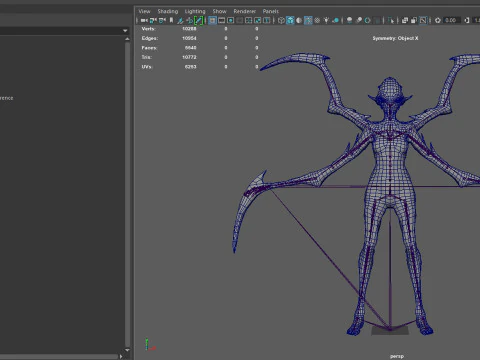Click the X-Ray icon
480x360 pixels.
[405, 21]
